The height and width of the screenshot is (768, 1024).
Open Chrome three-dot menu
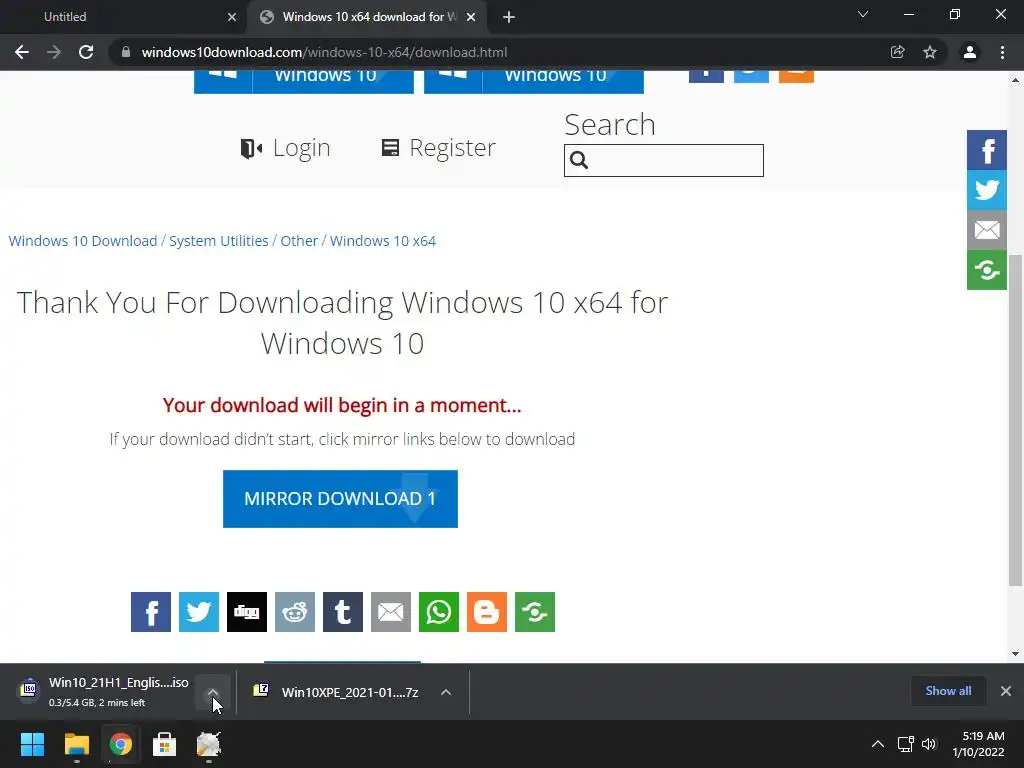[1002, 52]
